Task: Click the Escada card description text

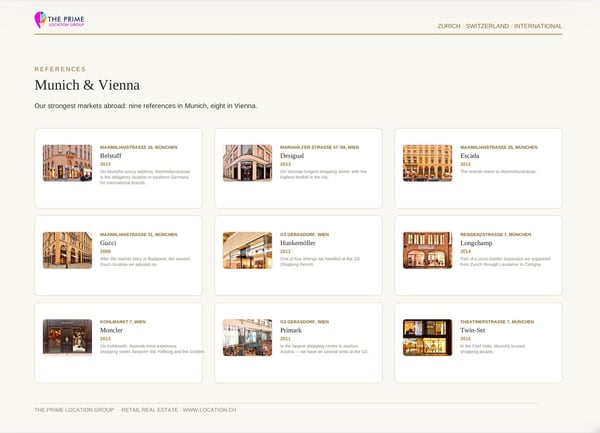Action: pos(498,172)
